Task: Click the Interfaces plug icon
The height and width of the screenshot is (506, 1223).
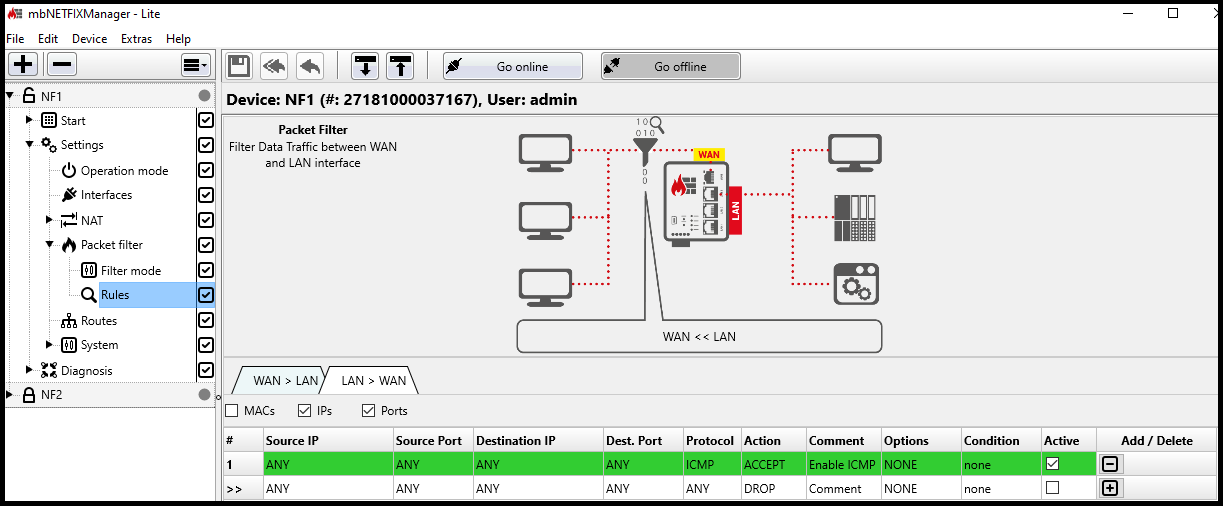Action: click(x=69, y=195)
